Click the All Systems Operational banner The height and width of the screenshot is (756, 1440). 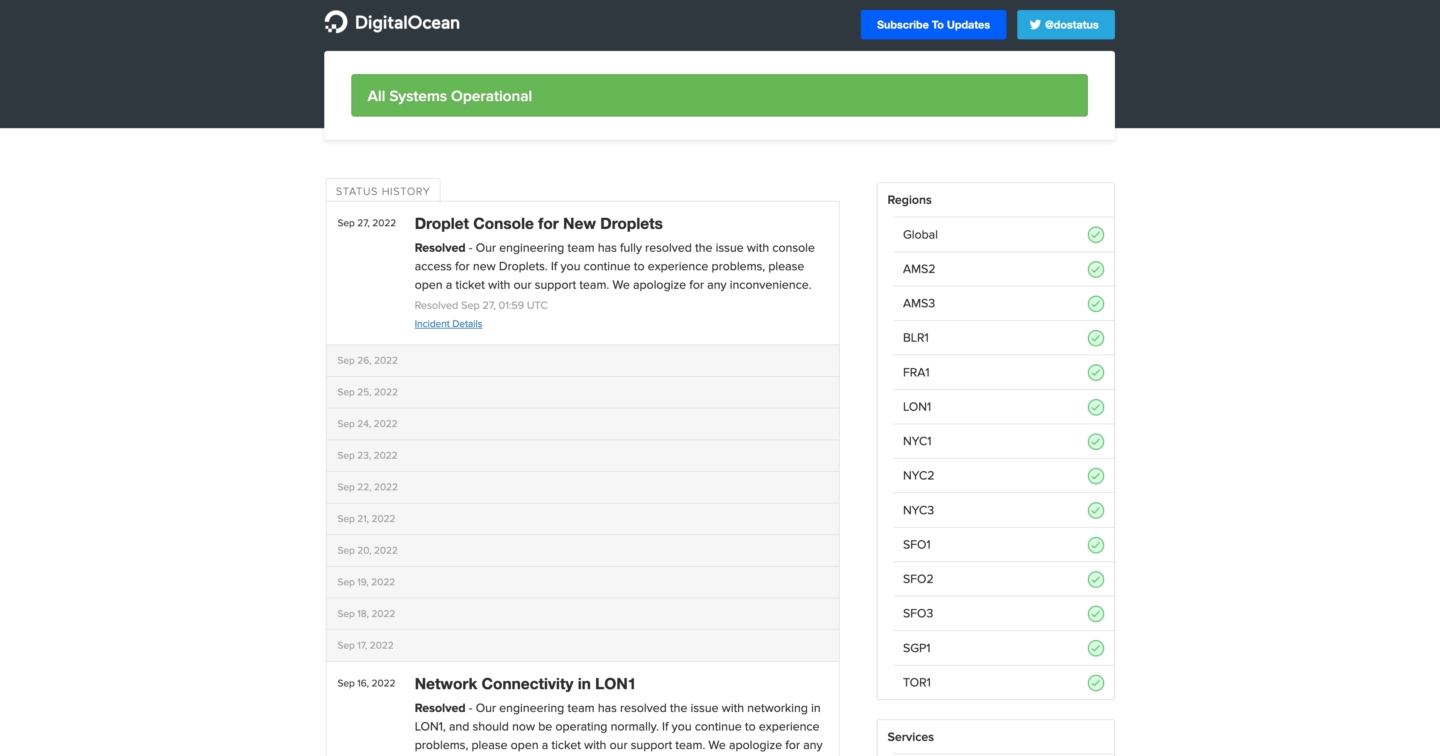[719, 96]
